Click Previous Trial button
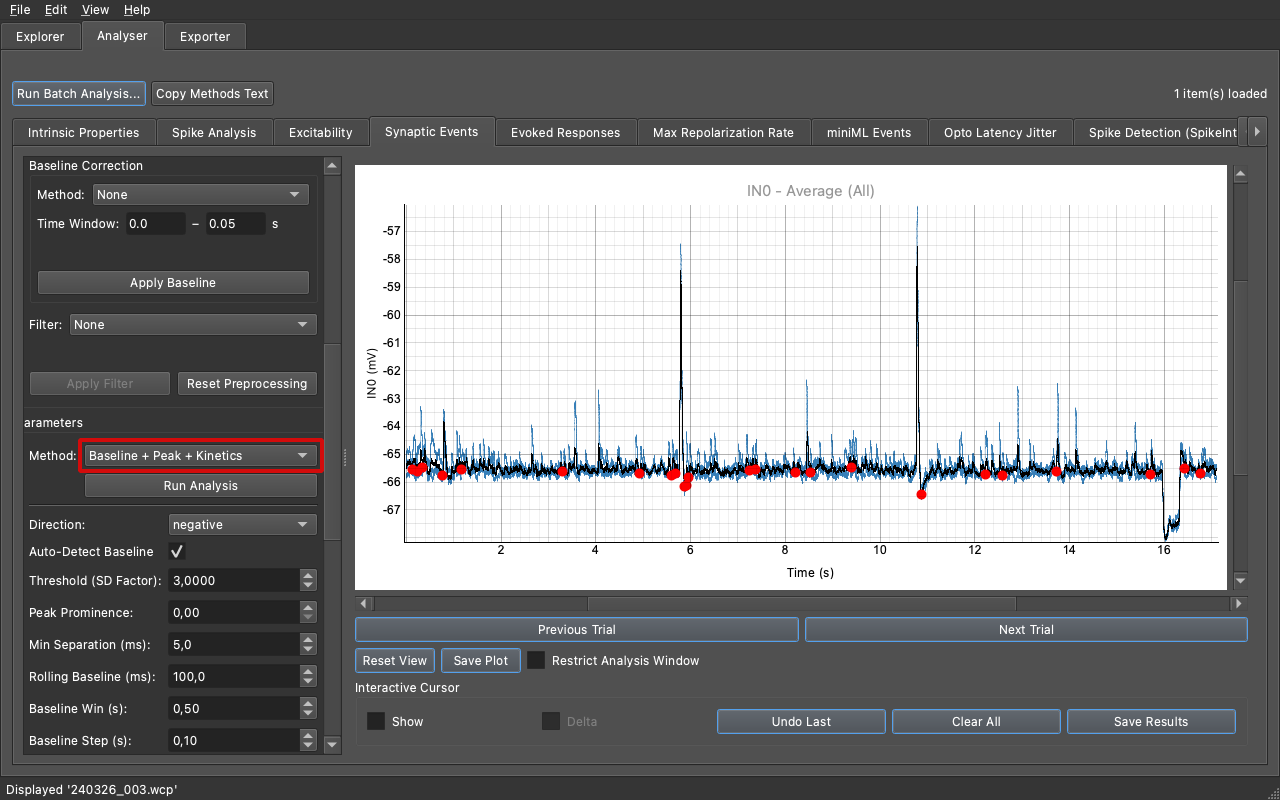This screenshot has height=800, width=1280. coord(577,630)
